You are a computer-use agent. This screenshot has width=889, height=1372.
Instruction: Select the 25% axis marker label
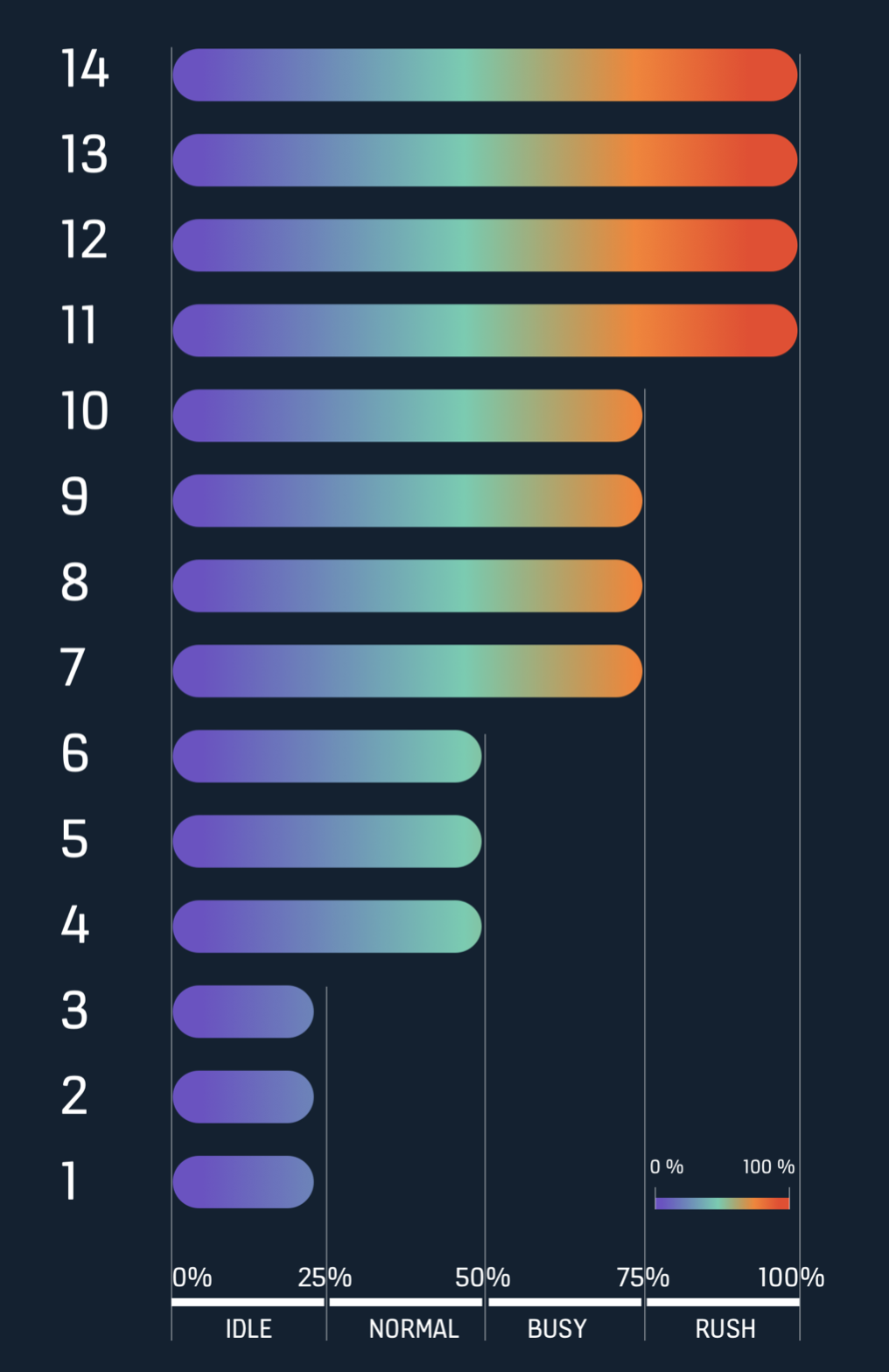[x=325, y=1277]
